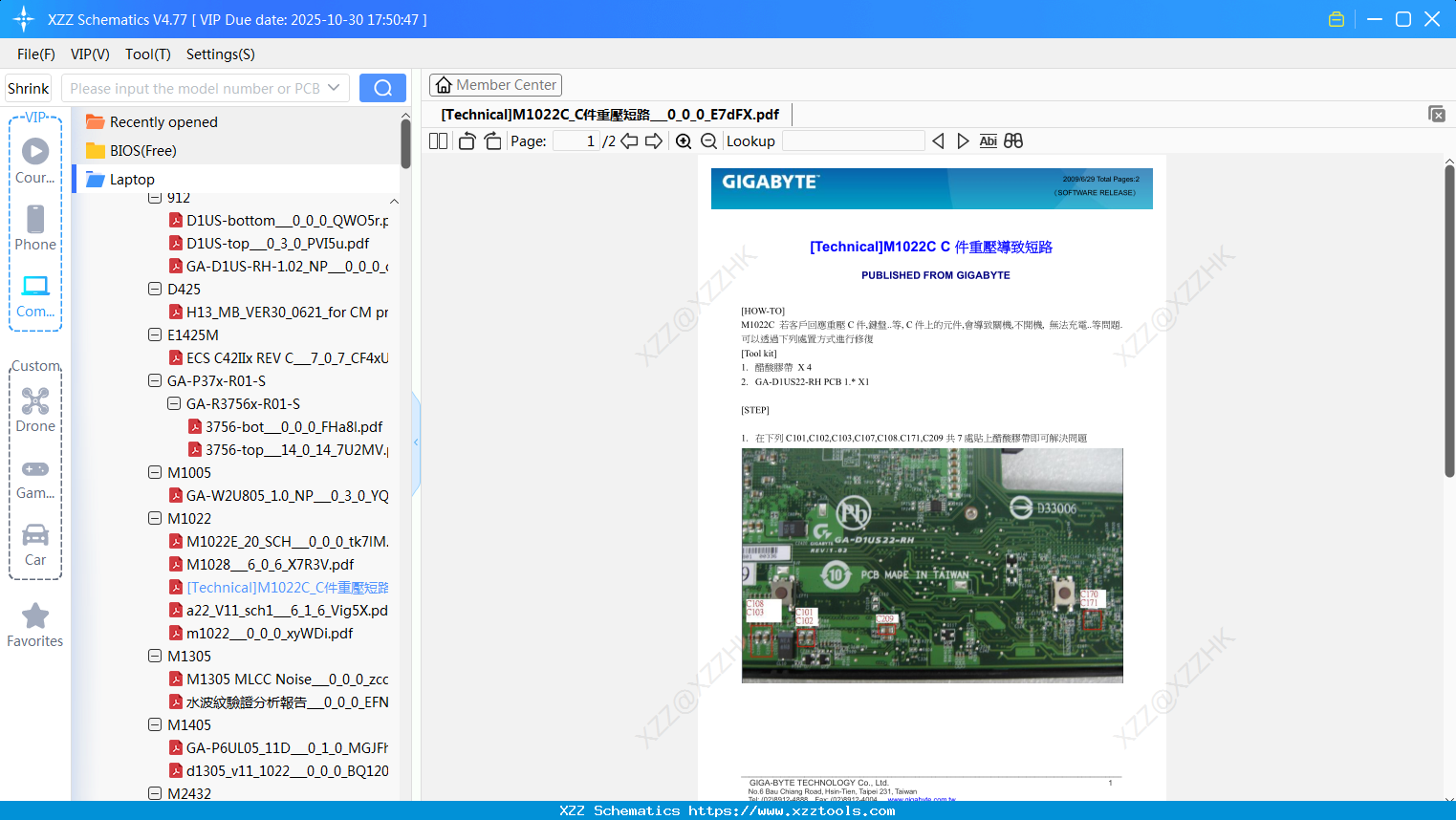Select the Computer sidebar category
The image size is (1456, 820).
(x=35, y=295)
